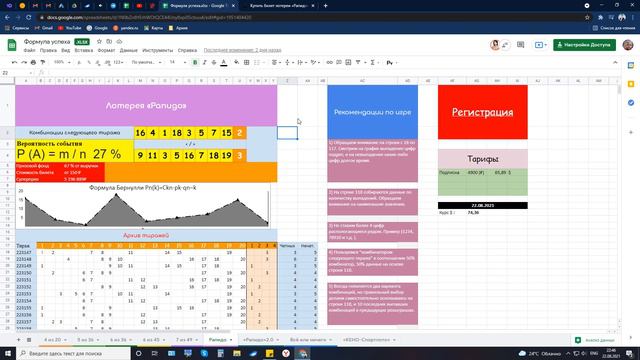Viewport: 640px width, 360px height.
Task: Open the analysis button at bottom right
Action: pos(594,340)
